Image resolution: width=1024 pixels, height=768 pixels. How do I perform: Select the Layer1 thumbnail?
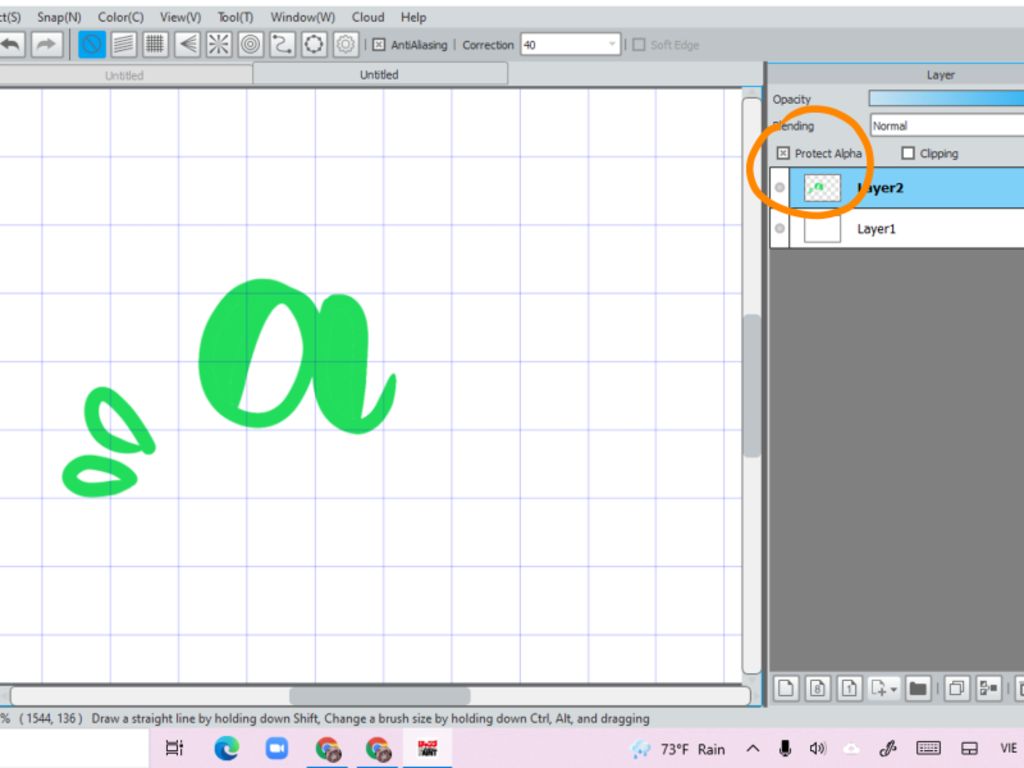pyautogui.click(x=822, y=229)
